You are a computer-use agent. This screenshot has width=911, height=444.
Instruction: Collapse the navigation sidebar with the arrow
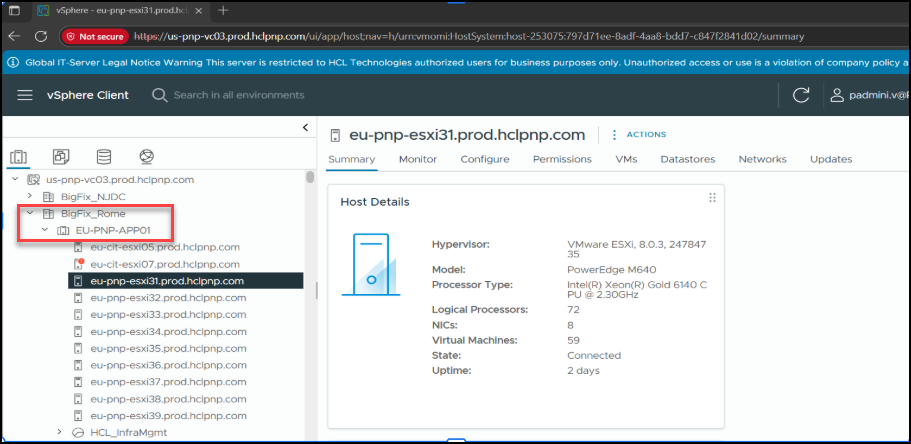point(306,128)
